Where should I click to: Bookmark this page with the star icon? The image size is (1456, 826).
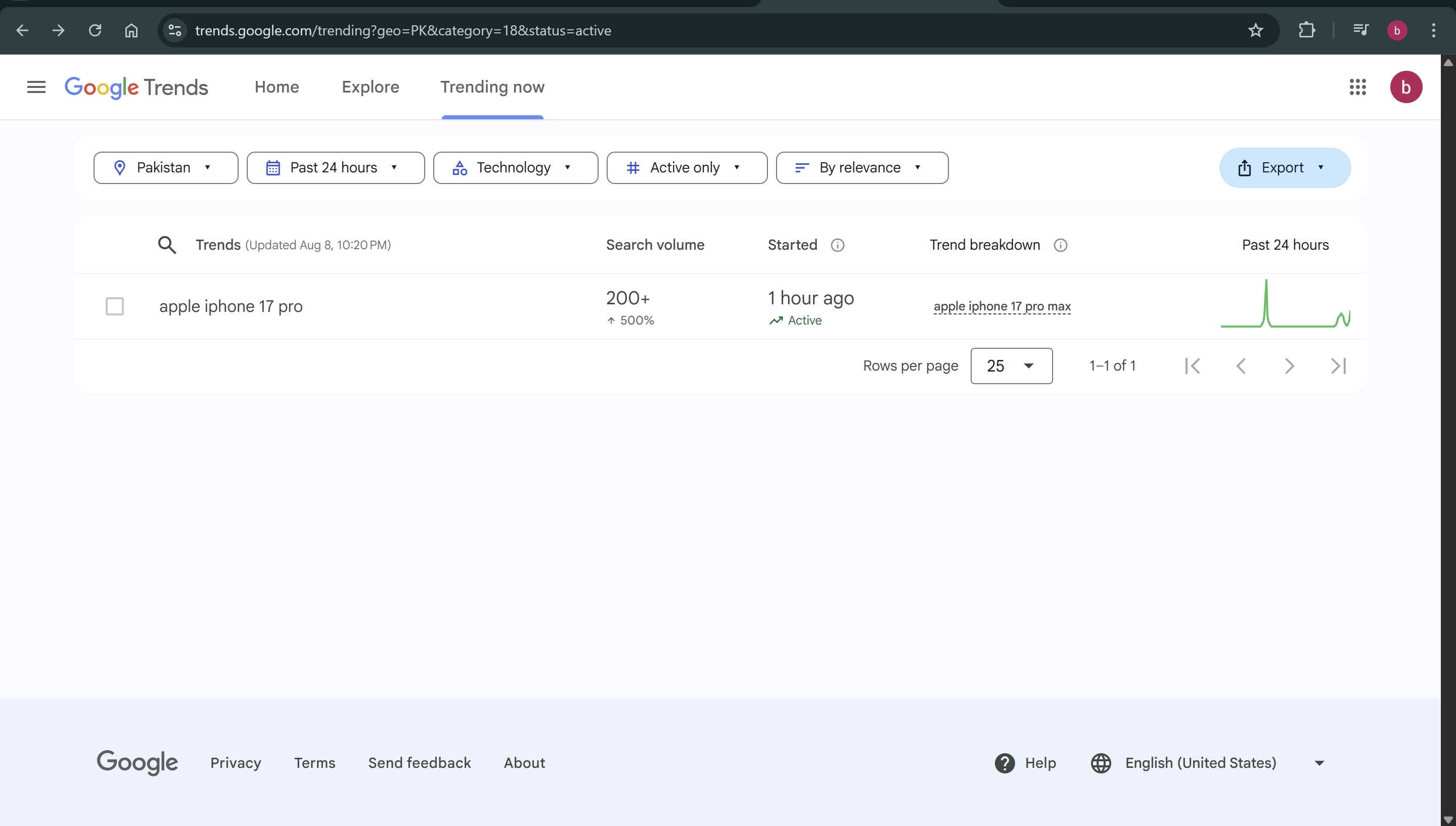pyautogui.click(x=1255, y=31)
